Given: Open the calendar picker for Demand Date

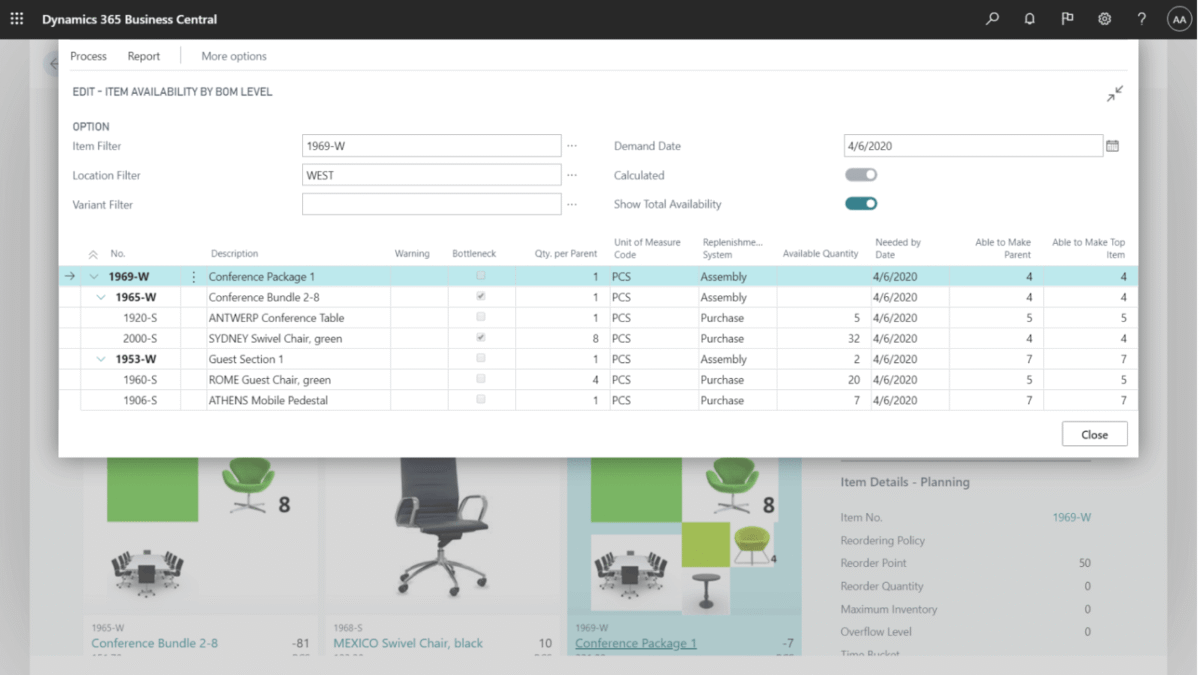Looking at the screenshot, I should coord(1113,145).
